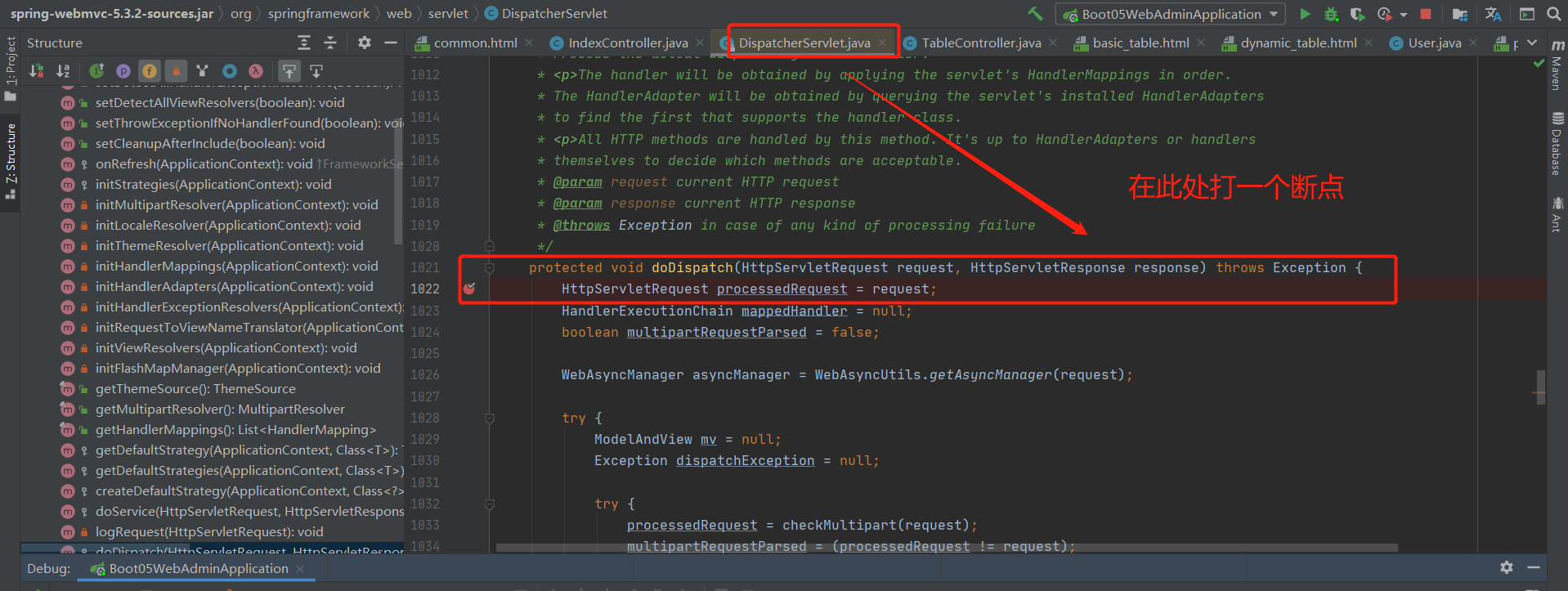Hide the Debug panel with minimize icon

[x=1534, y=567]
